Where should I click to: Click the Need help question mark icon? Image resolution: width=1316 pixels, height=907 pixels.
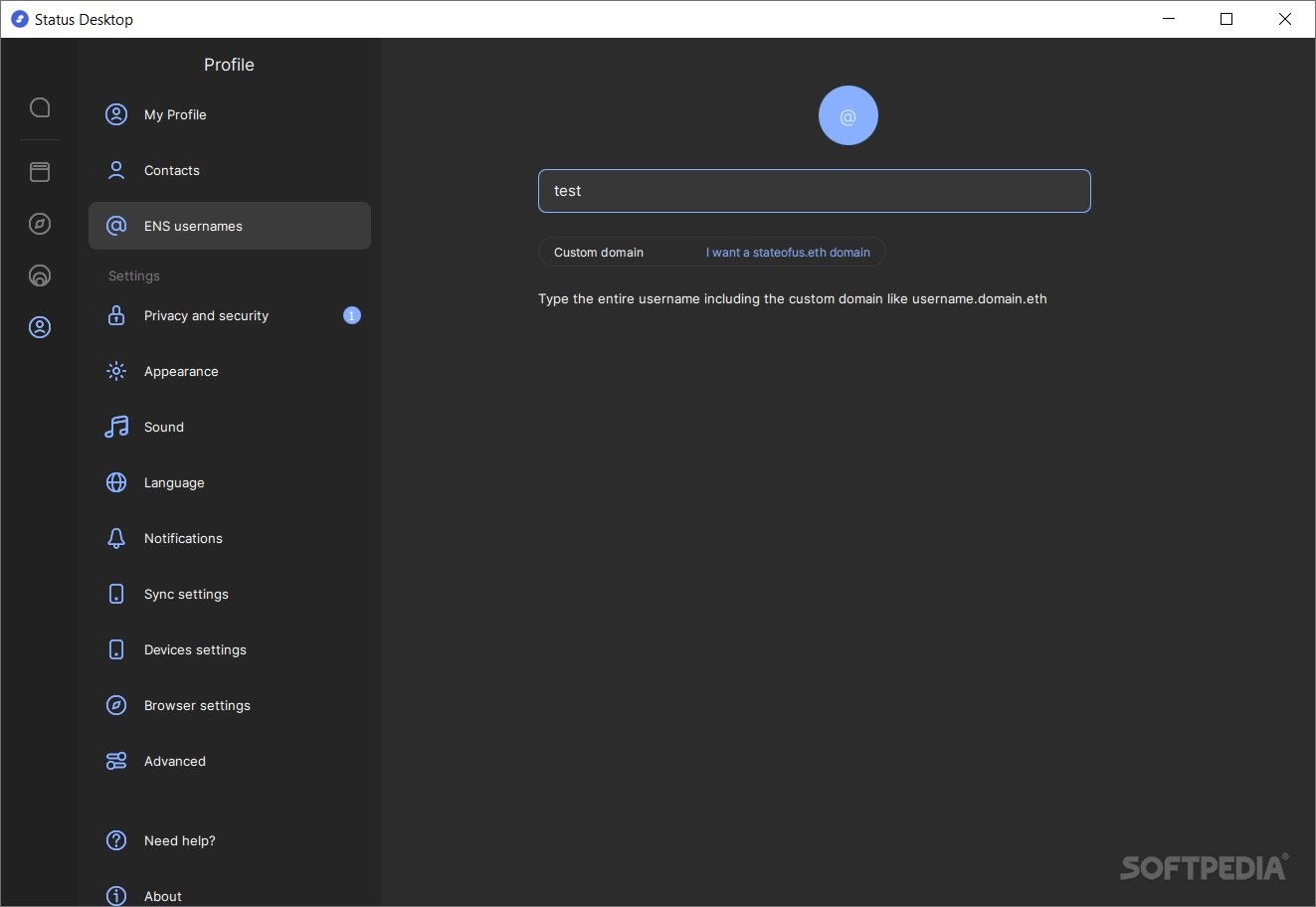click(116, 840)
